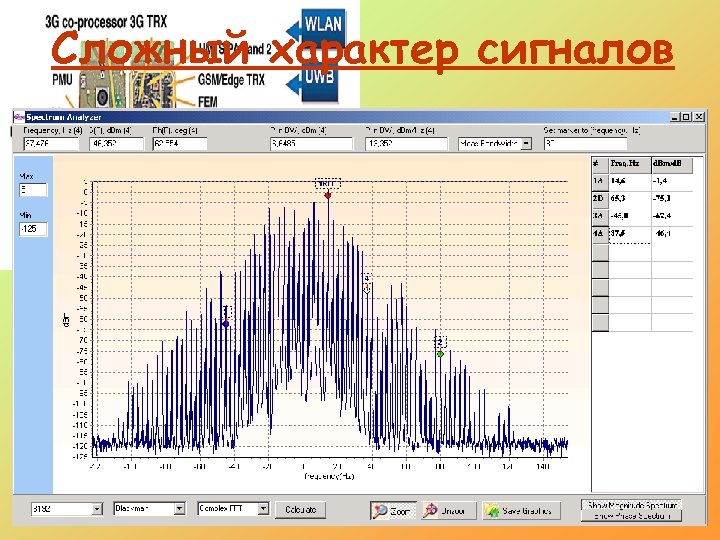The image size is (720, 540).
Task: Click the P in BW, dBm/Hz (4) field
Action: point(406,144)
